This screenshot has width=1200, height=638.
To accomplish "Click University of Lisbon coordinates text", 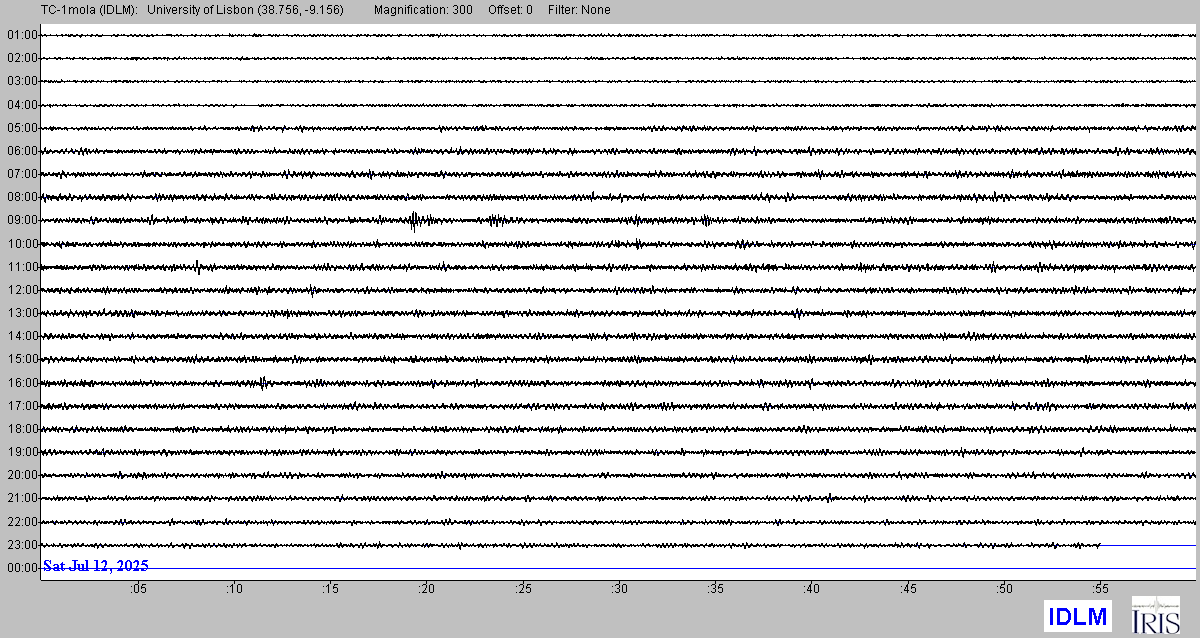I will pos(245,10).
